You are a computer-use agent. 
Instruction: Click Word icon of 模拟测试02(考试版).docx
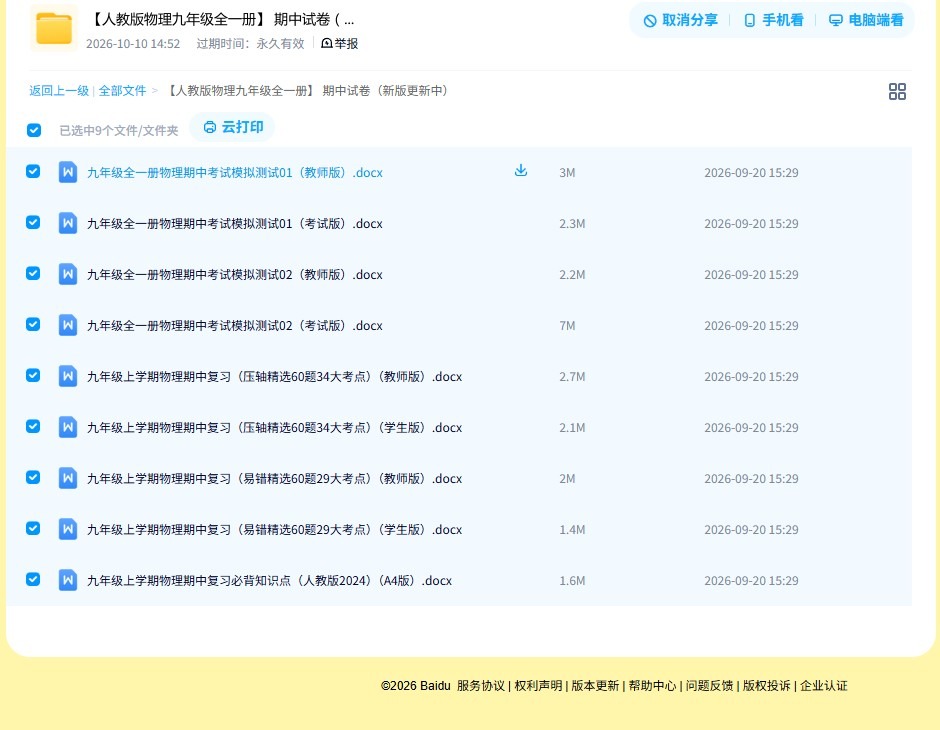pyautogui.click(x=68, y=325)
